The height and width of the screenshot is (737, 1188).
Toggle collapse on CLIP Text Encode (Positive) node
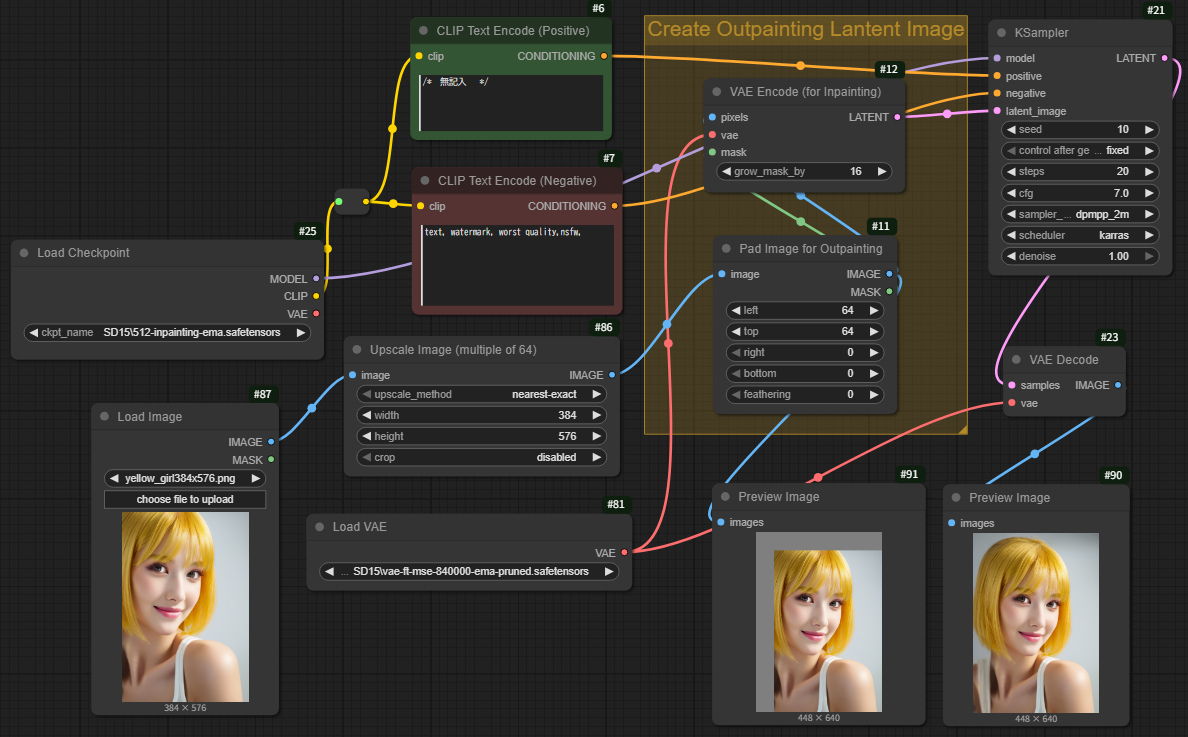(x=423, y=31)
